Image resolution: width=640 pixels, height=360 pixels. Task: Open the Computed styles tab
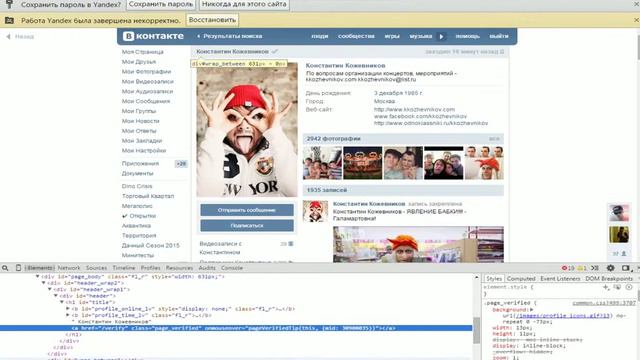521,278
